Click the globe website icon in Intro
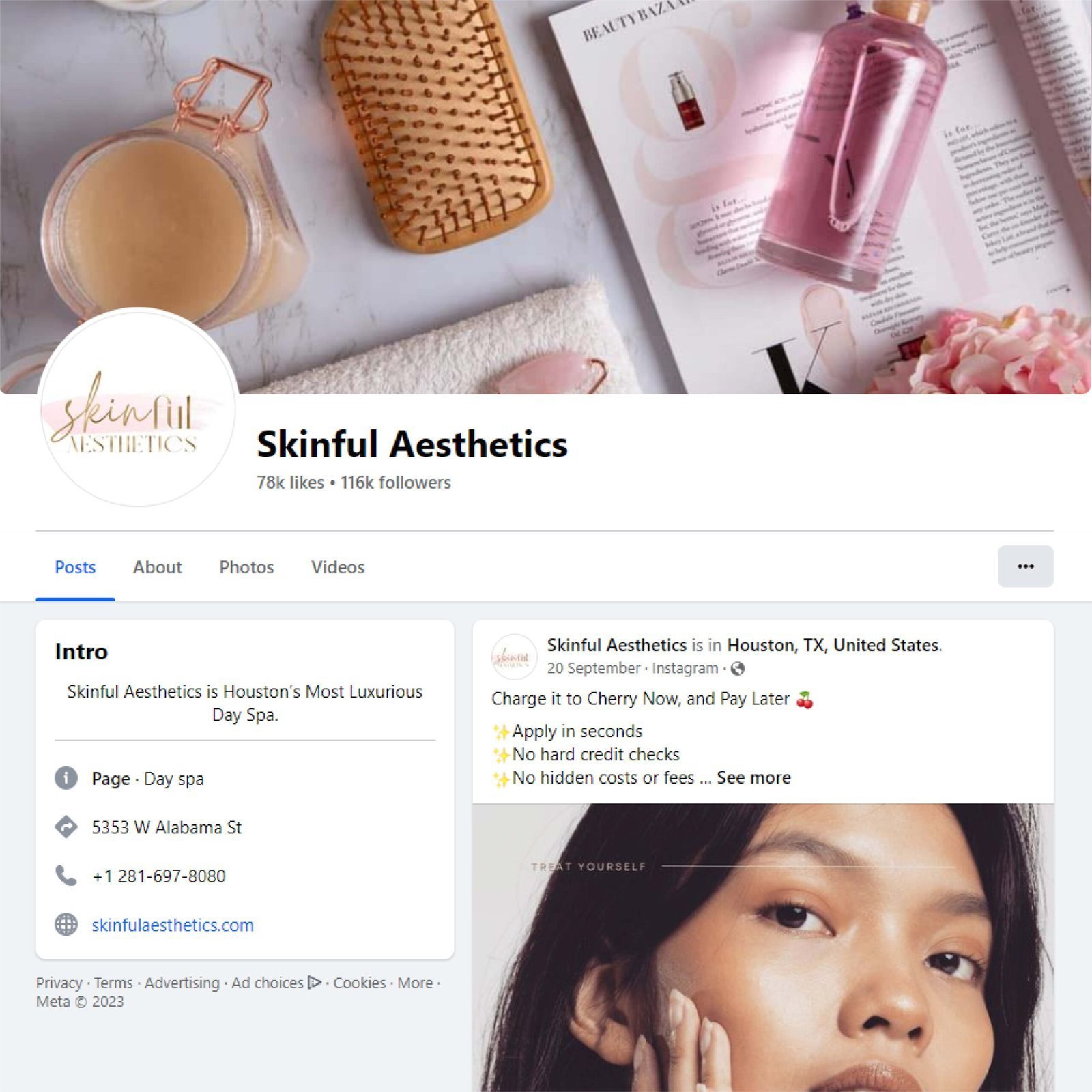This screenshot has width=1092, height=1092. pyautogui.click(x=66, y=925)
